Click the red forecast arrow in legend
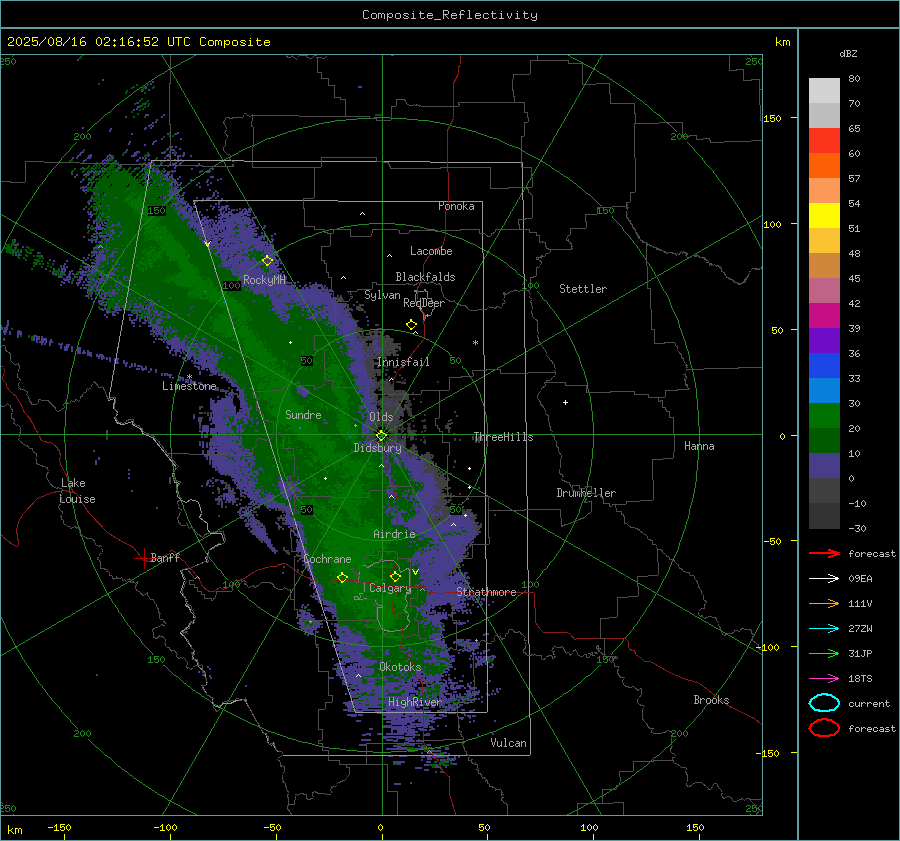Screen dimensions: 900x841 824,553
